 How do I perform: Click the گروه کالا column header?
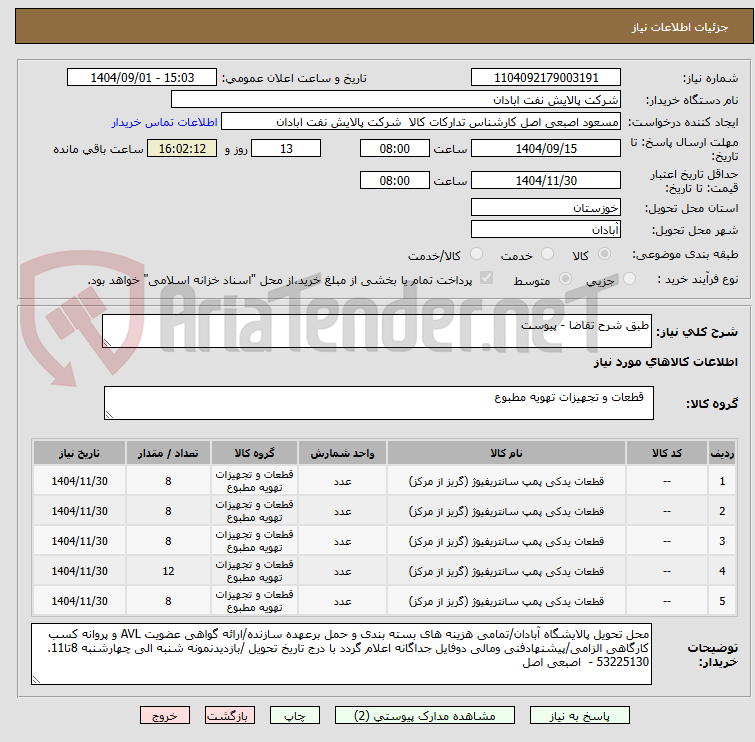click(x=254, y=453)
